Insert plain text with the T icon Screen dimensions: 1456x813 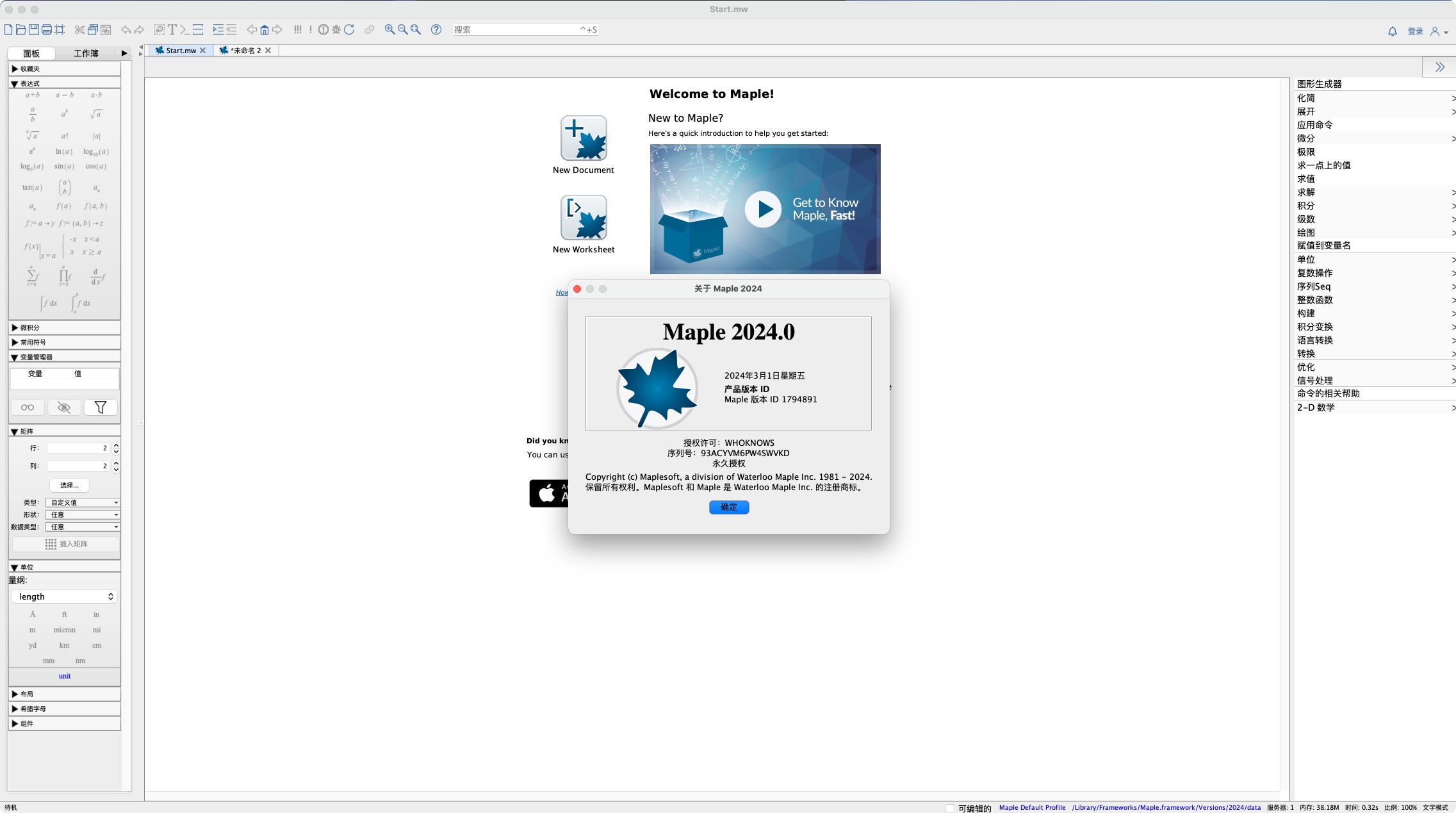coord(172,29)
